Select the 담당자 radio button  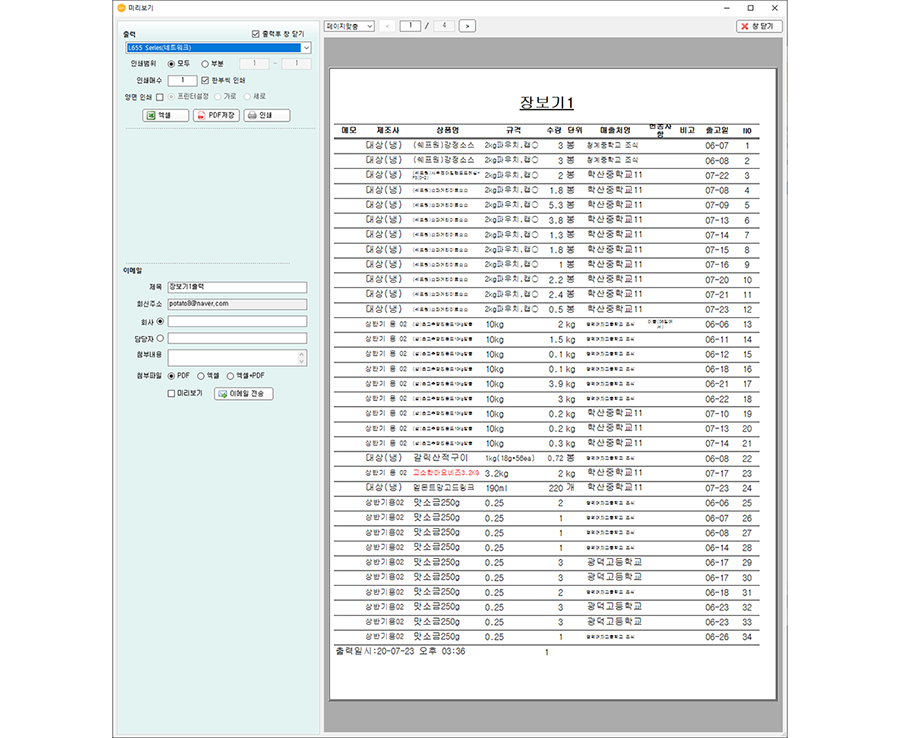click(x=160, y=338)
